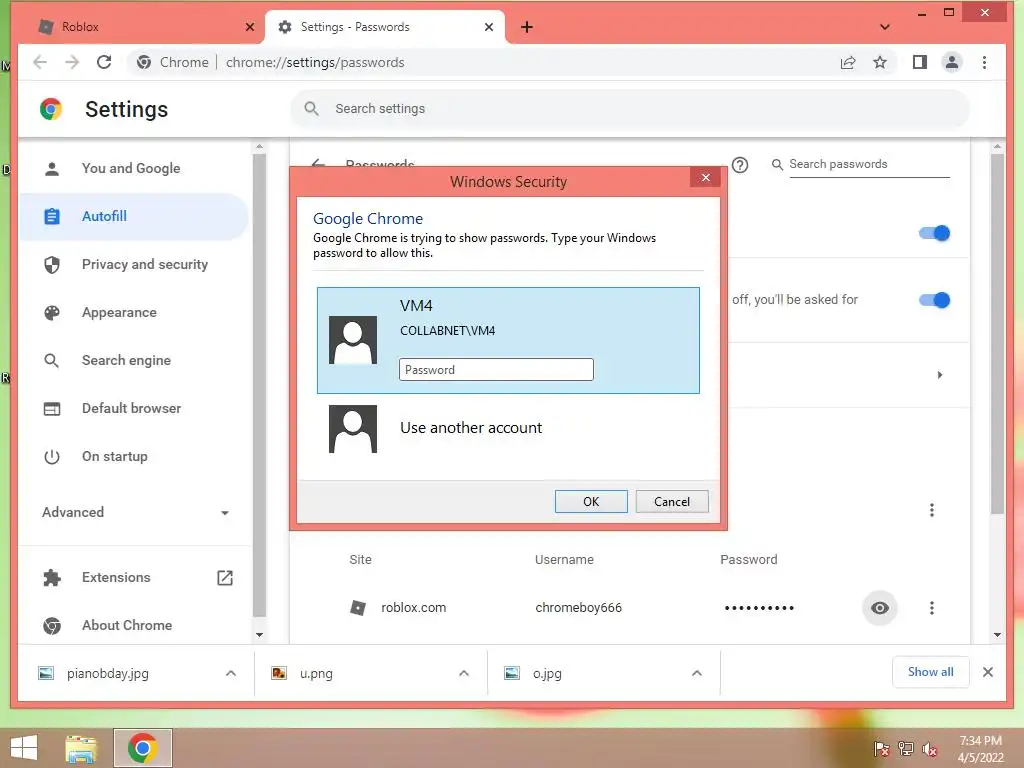Click the passwords help question icon
Screen dimensions: 1024x768
click(739, 165)
